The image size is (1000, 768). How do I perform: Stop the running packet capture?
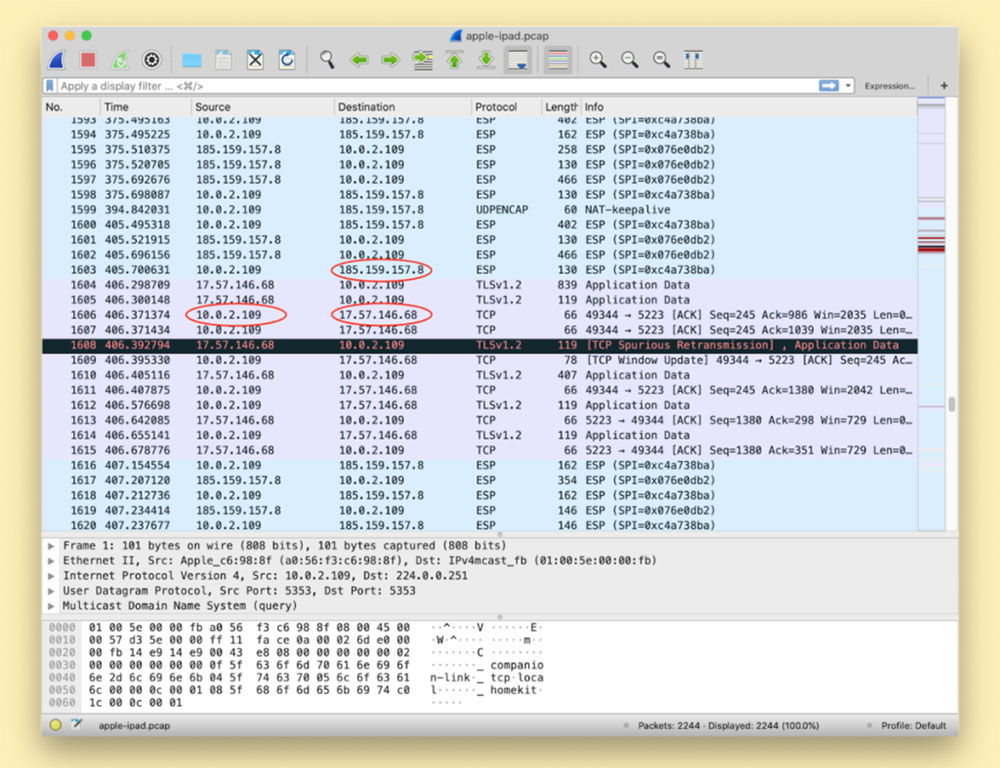click(x=88, y=60)
